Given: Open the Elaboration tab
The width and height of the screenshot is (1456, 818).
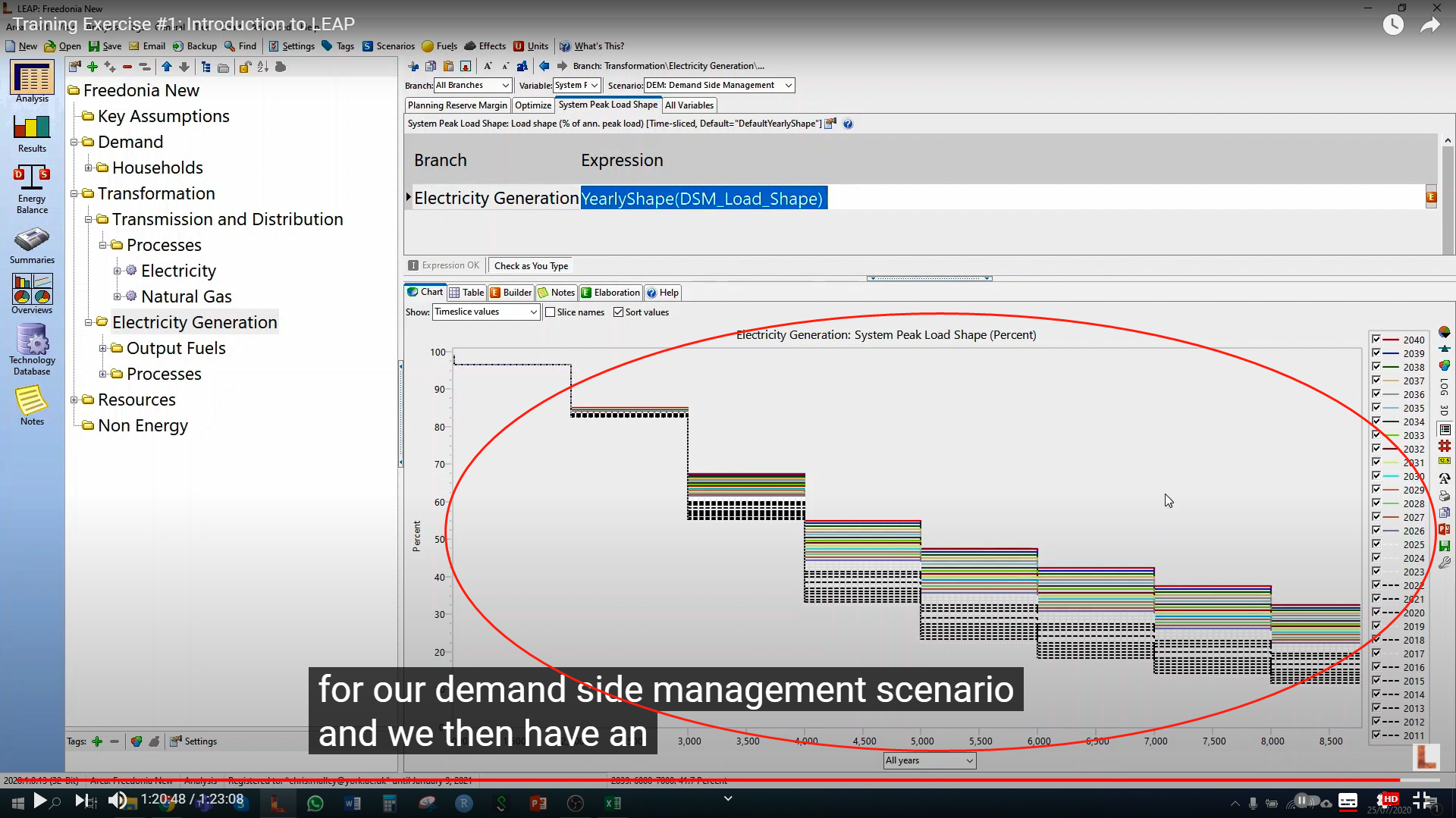Looking at the screenshot, I should pos(610,293).
